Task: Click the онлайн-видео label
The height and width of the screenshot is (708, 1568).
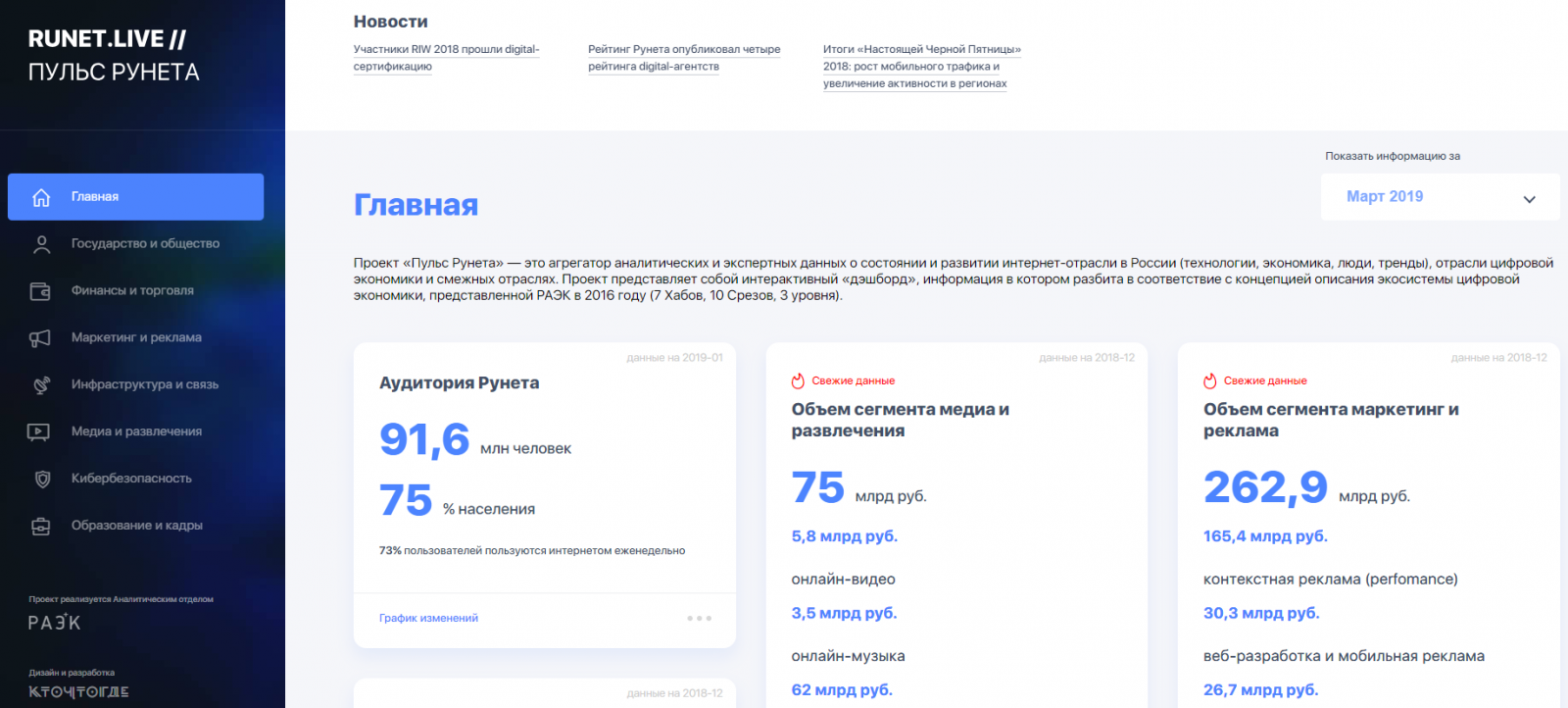Action: tap(843, 580)
